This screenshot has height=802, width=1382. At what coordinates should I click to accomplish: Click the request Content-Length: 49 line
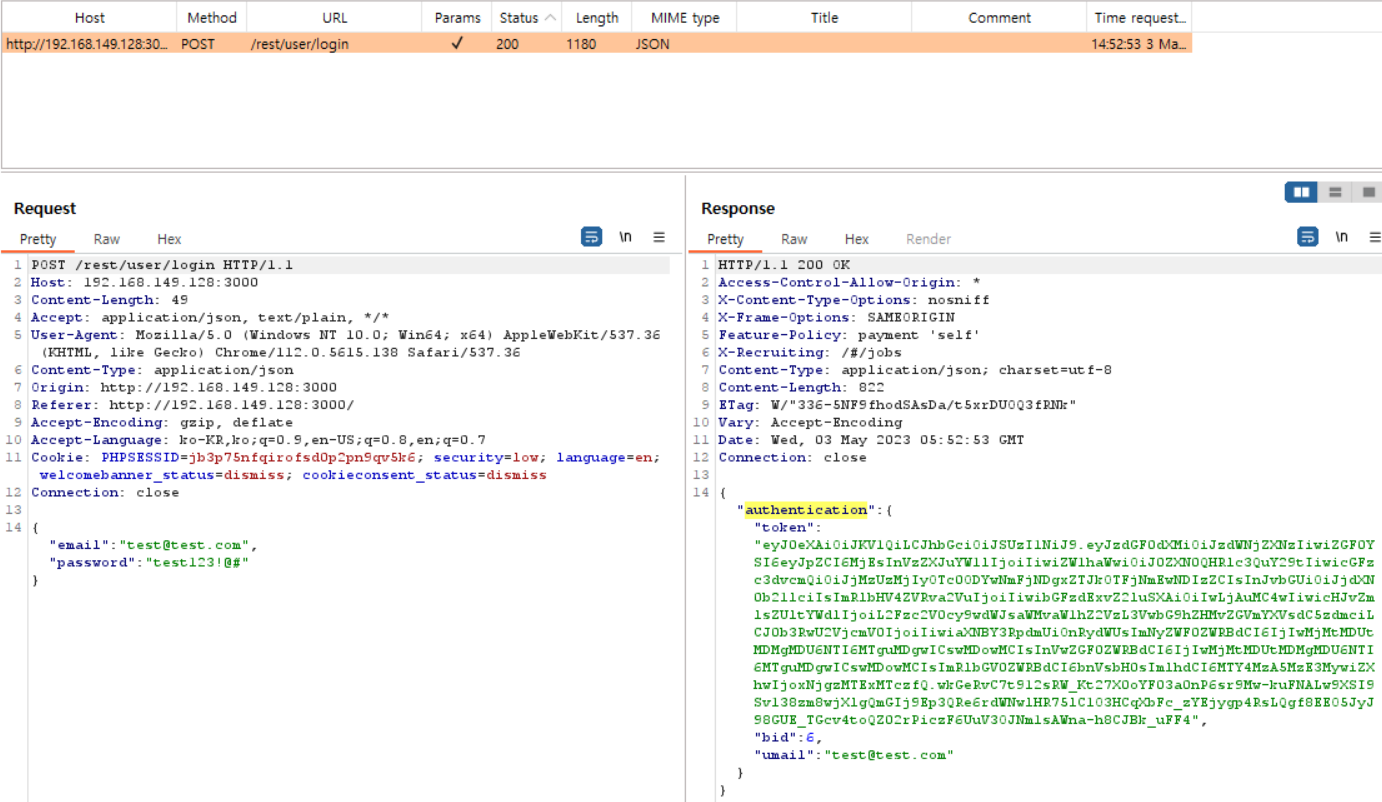click(109, 300)
